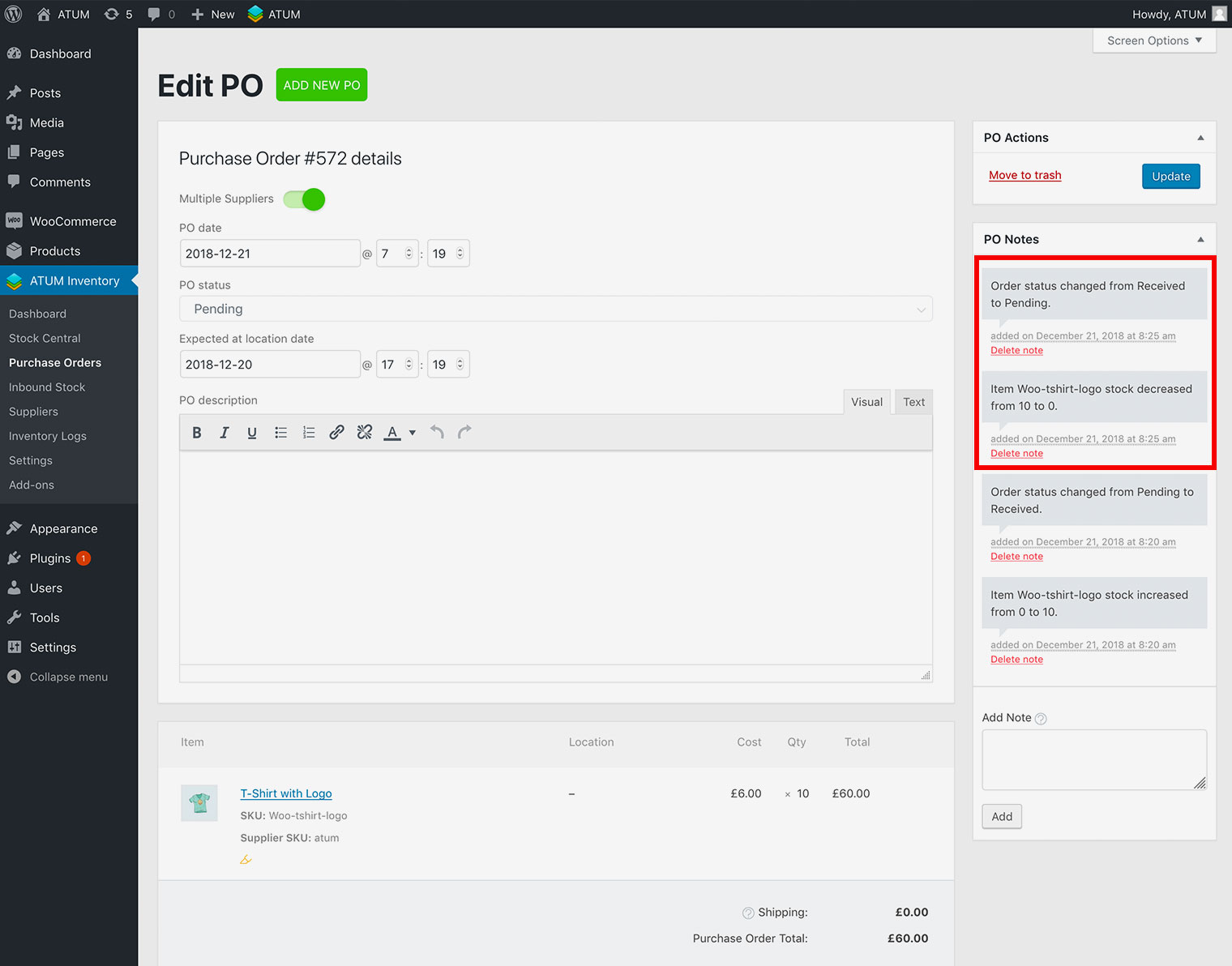Expand text color dropdown arrow
Screen dimensions: 1232x966
pyautogui.click(x=413, y=433)
